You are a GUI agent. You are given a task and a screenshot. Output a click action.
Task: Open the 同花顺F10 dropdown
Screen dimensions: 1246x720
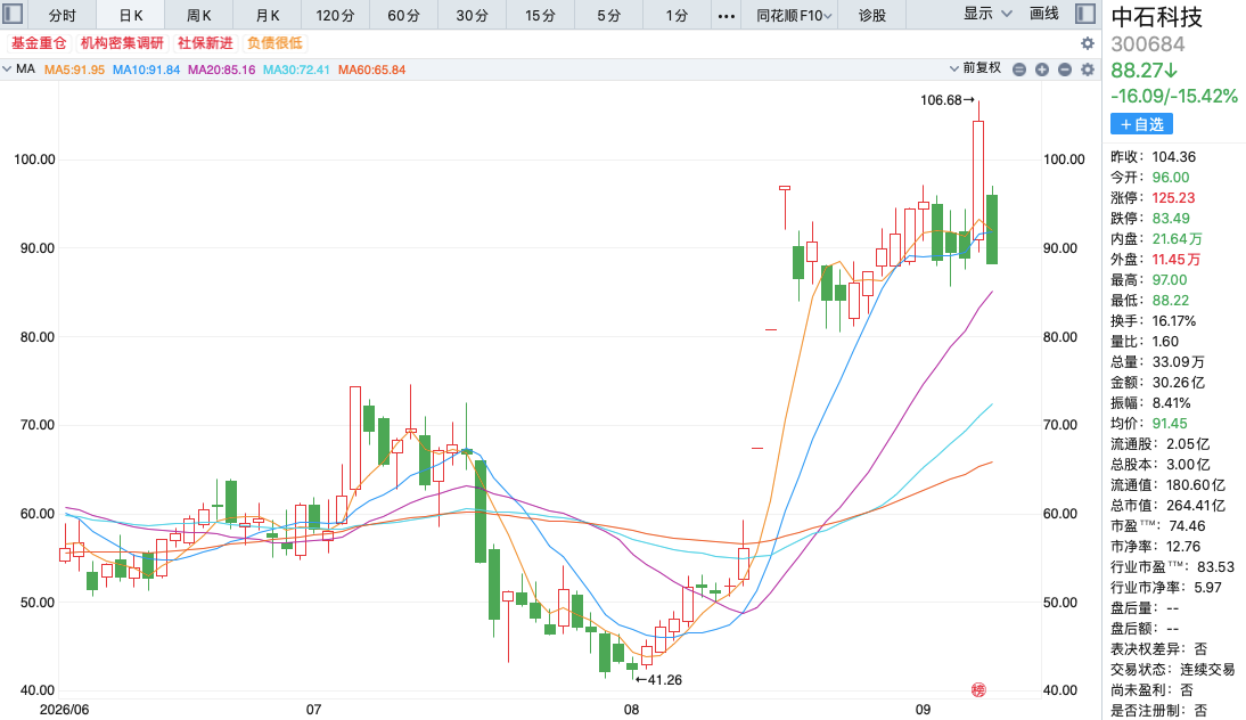[x=794, y=15]
